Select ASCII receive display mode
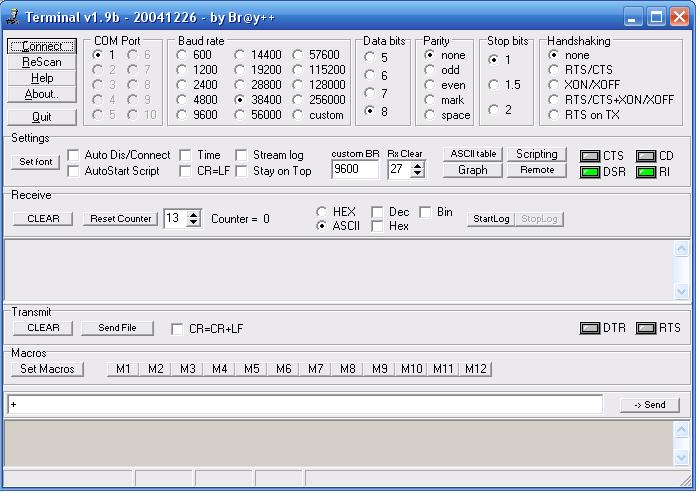The width and height of the screenshot is (698, 493). 321,226
